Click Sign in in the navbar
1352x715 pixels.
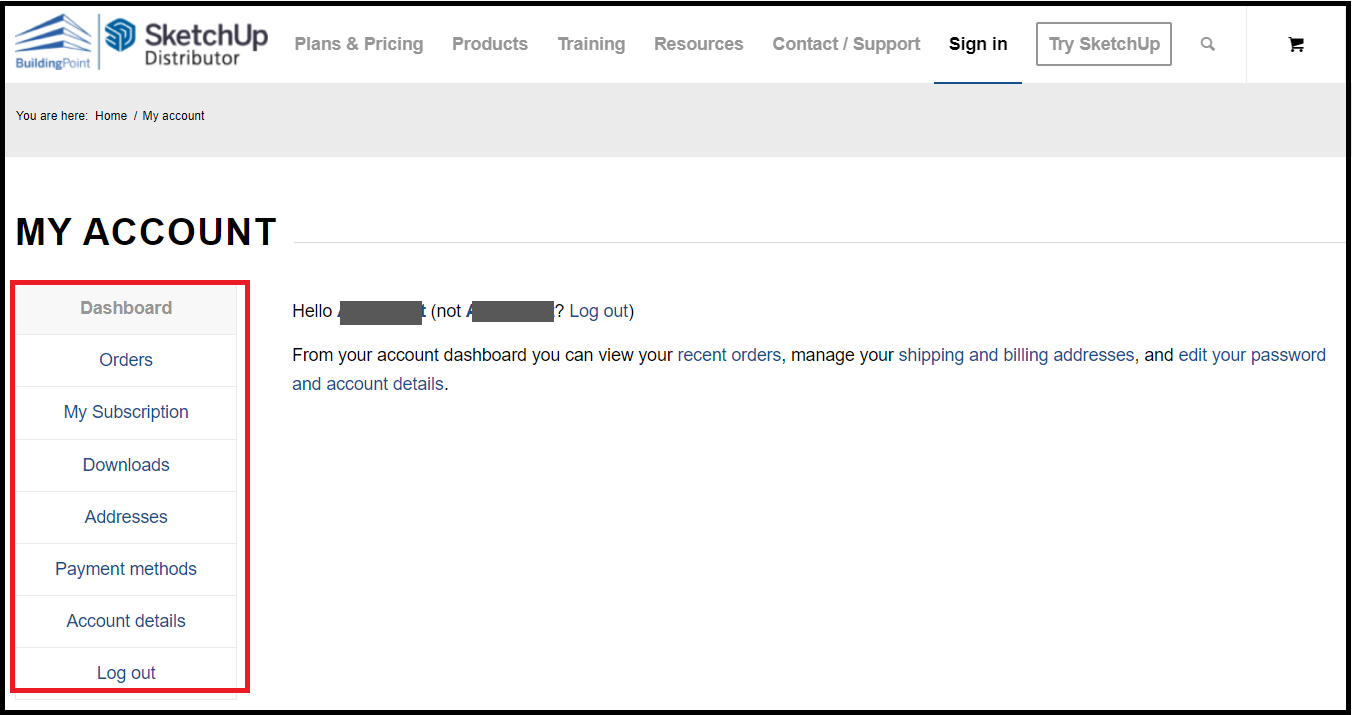coord(978,44)
